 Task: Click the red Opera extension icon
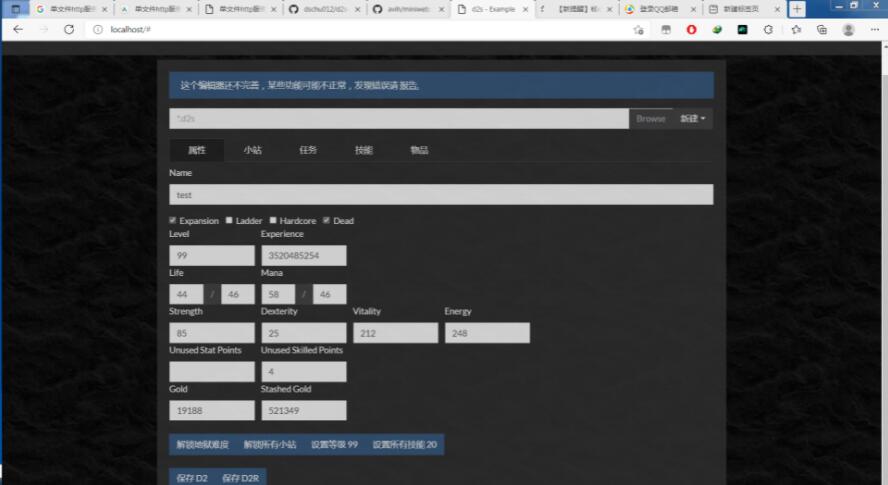coord(691,29)
